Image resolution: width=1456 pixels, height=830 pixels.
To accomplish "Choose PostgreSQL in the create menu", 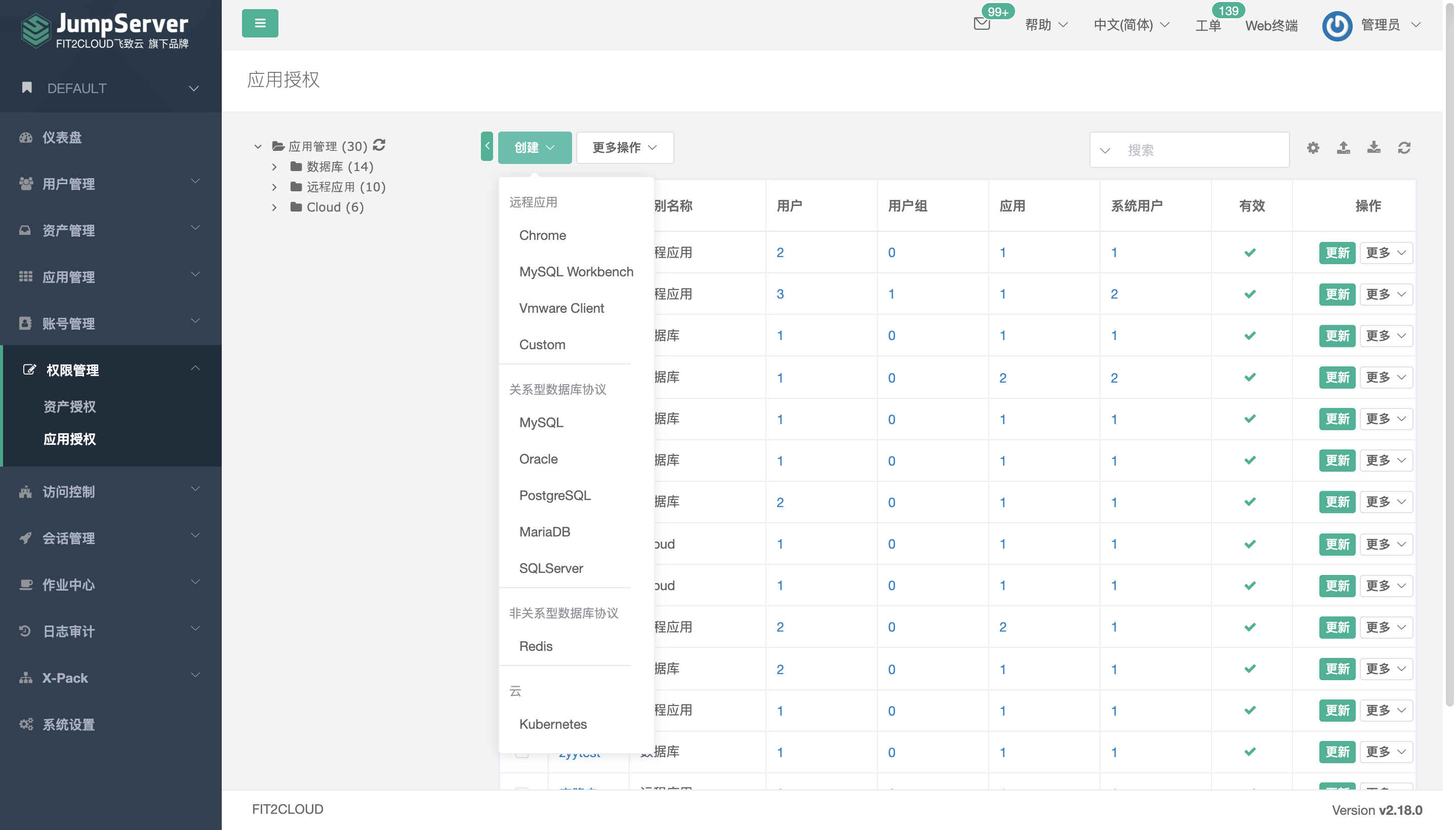I will click(x=555, y=495).
